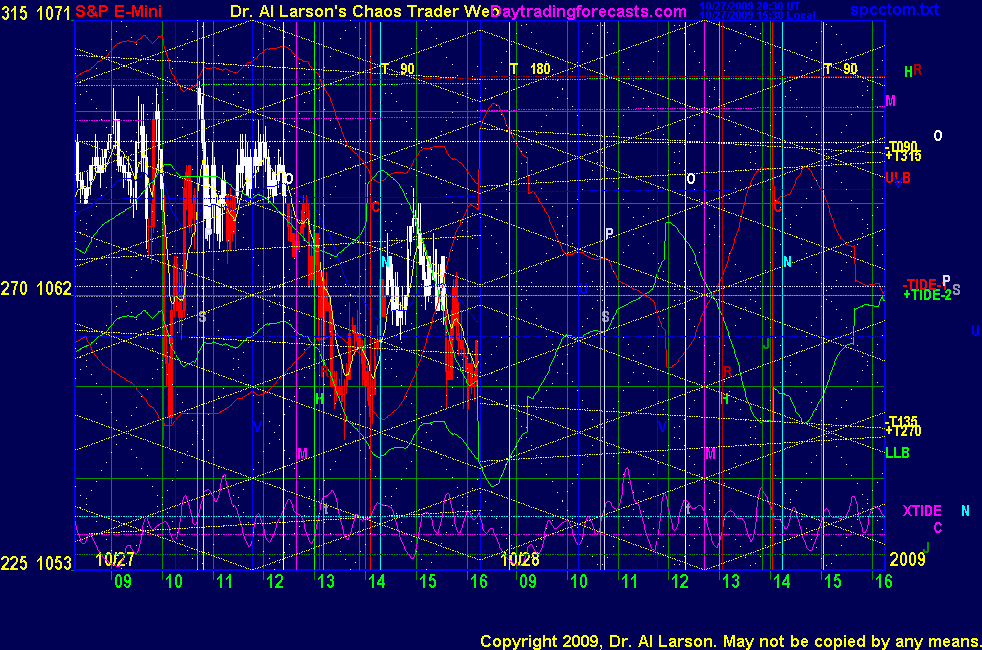Select the +T315 line label

click(903, 156)
